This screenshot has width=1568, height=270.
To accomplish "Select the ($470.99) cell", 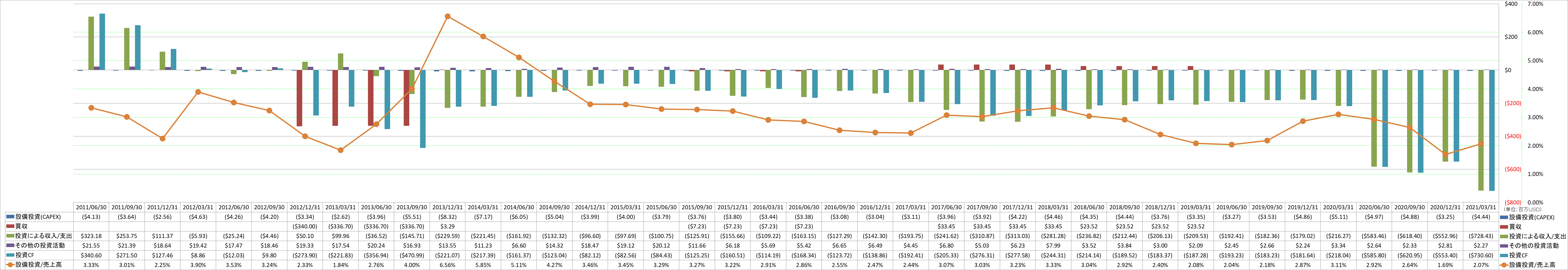I will pyautogui.click(x=412, y=255).
